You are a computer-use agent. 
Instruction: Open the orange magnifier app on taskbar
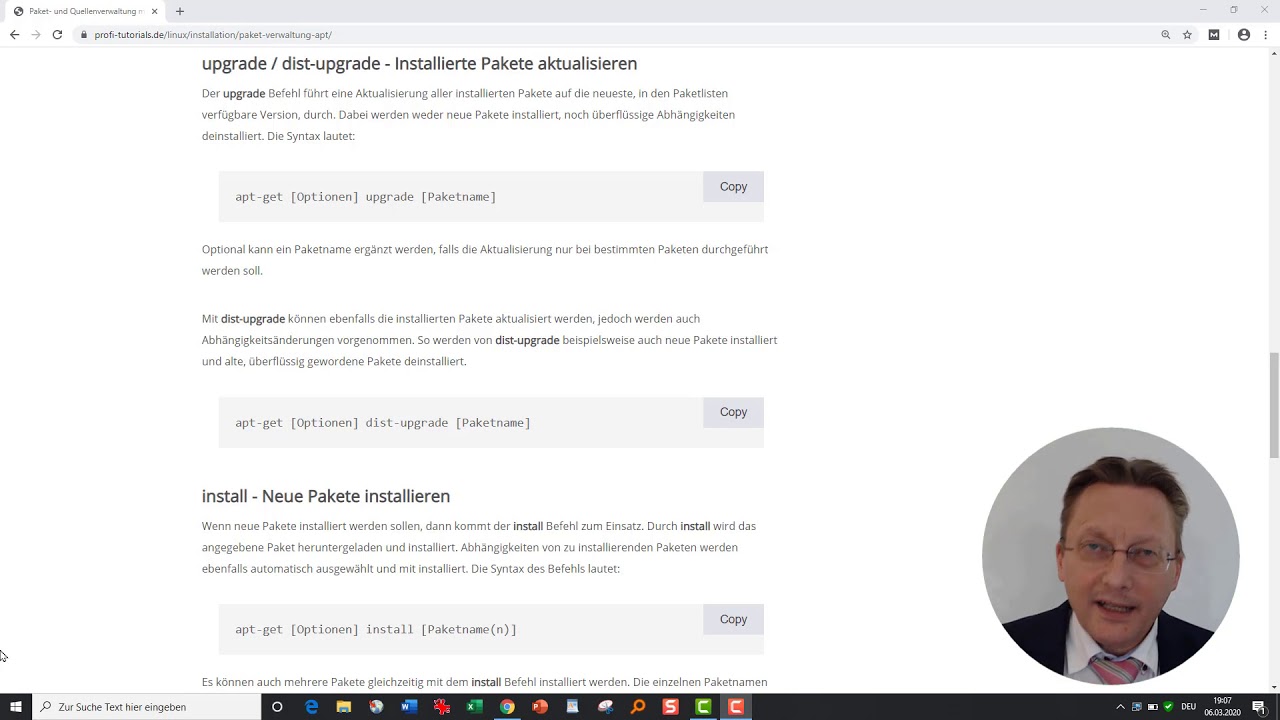(638, 706)
